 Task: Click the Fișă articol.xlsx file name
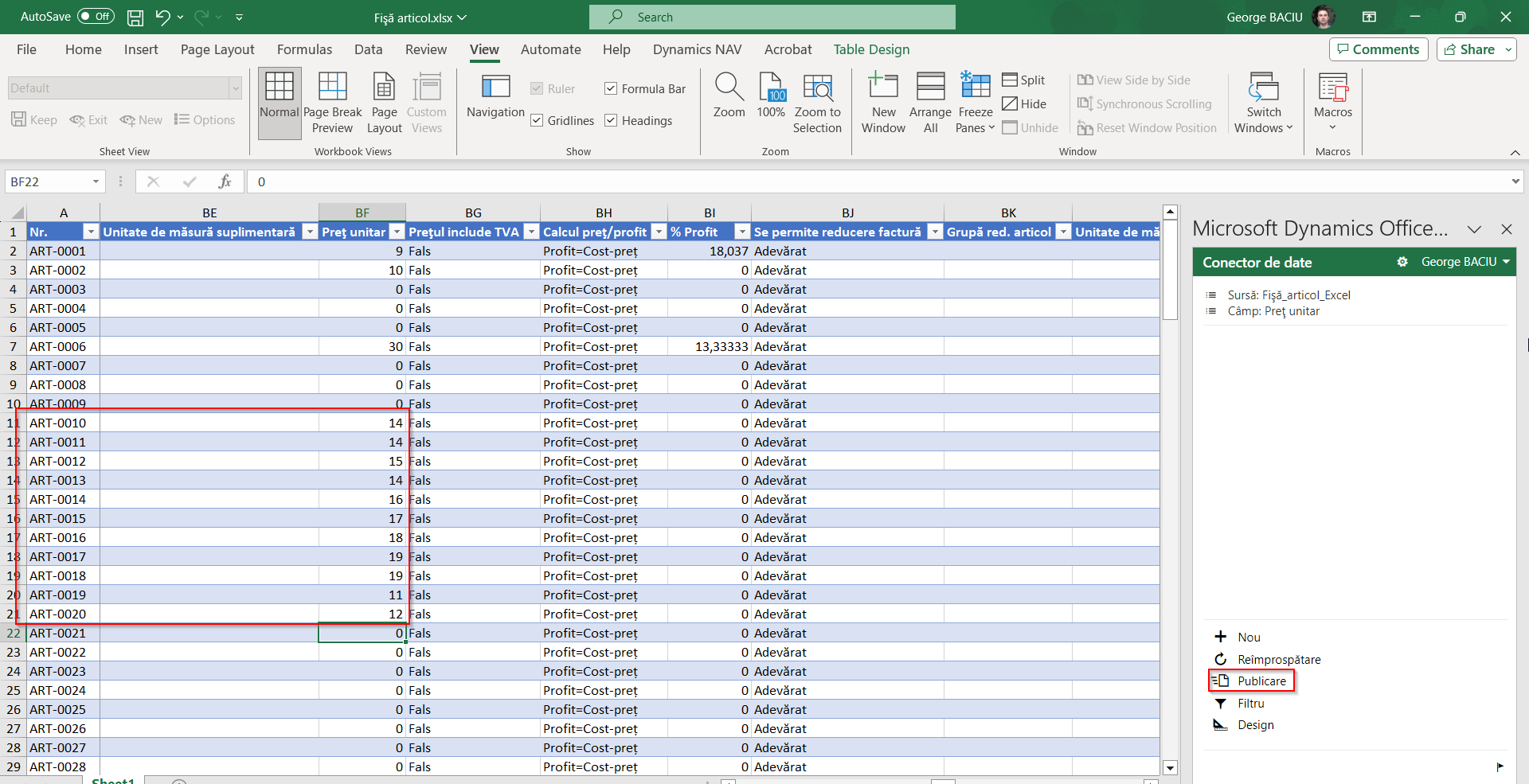(x=413, y=18)
